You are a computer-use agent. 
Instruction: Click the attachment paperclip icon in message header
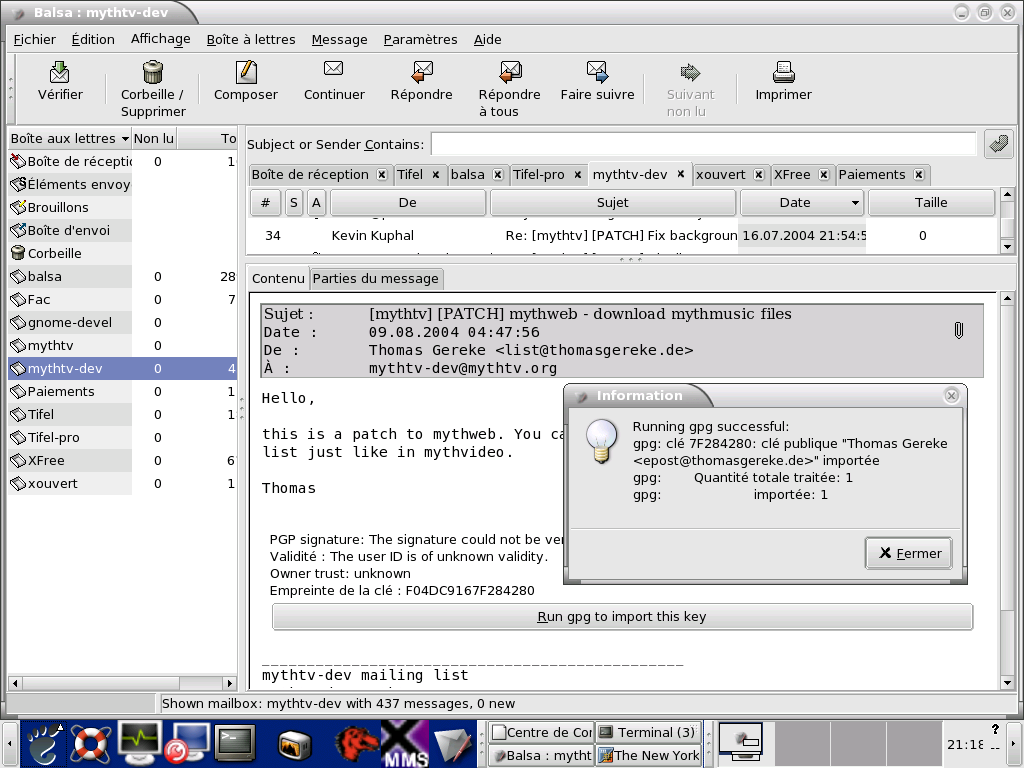point(958,330)
